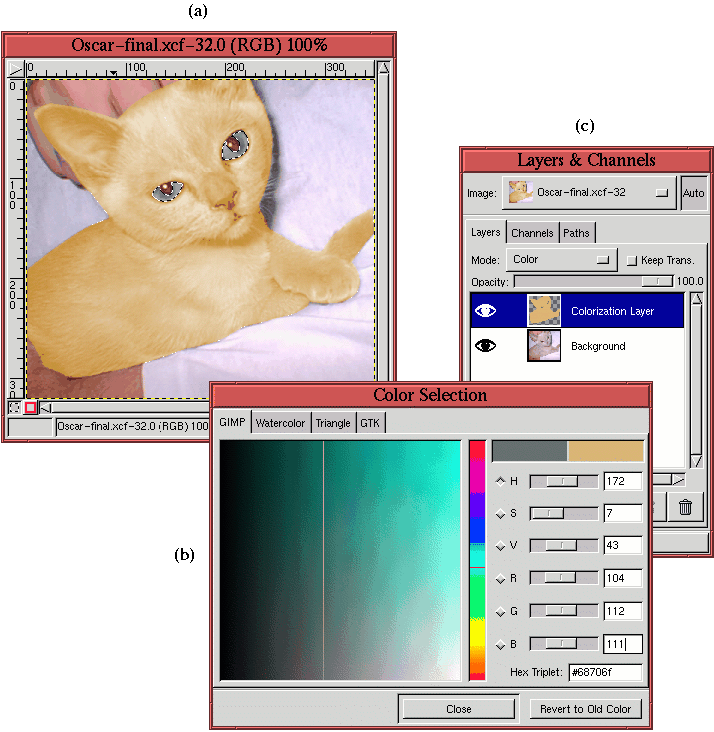The width and height of the screenshot is (714, 732).
Task: Enable the Keep Trans. checkbox
Action: point(631,260)
